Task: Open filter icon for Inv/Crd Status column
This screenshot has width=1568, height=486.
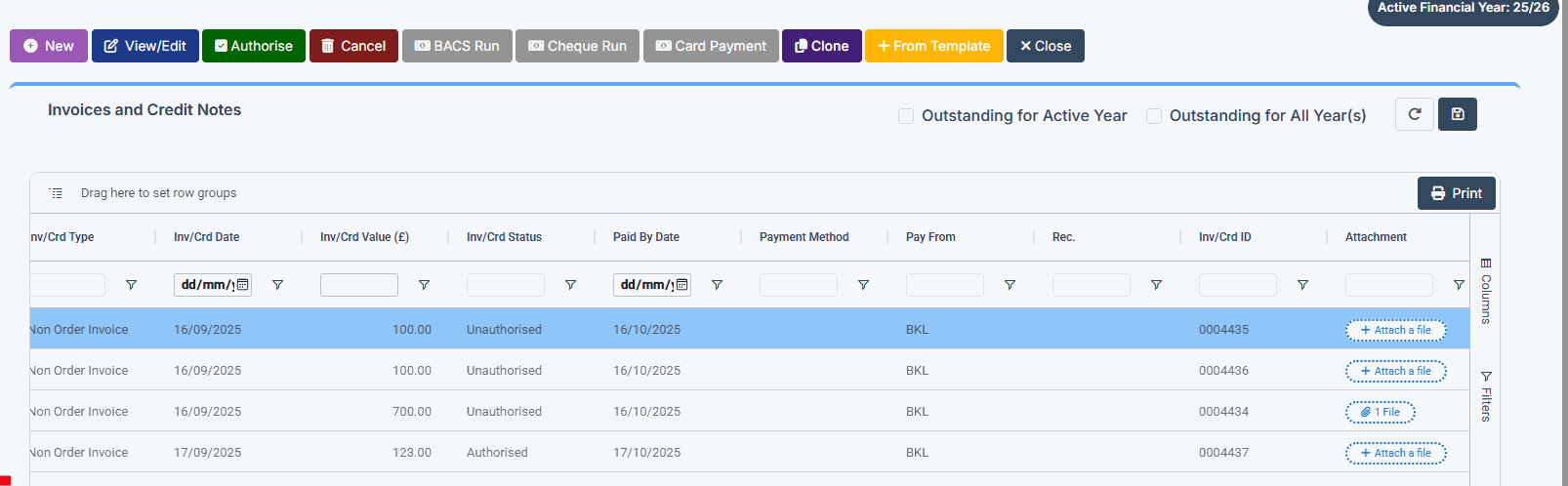Action: 570,285
